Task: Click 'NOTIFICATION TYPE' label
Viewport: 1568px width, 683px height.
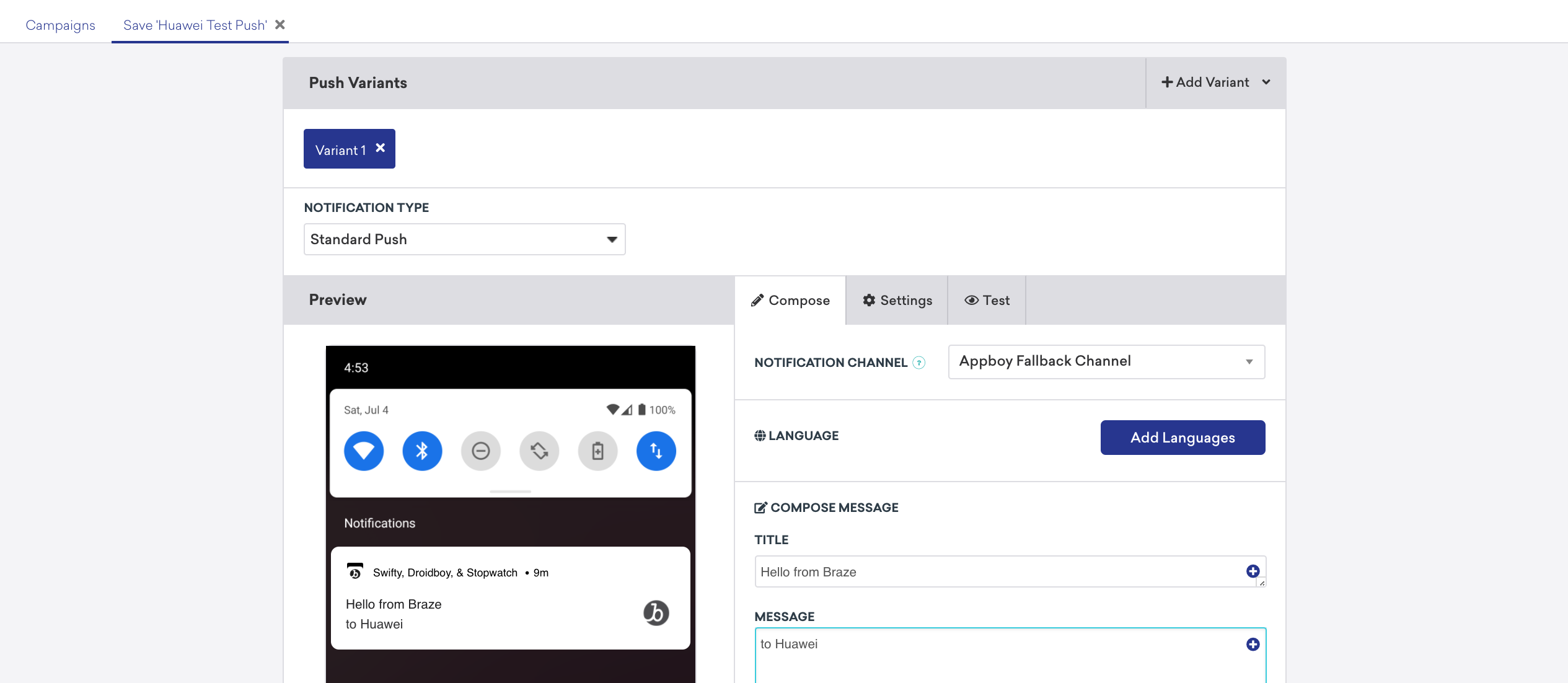Action: pos(366,208)
